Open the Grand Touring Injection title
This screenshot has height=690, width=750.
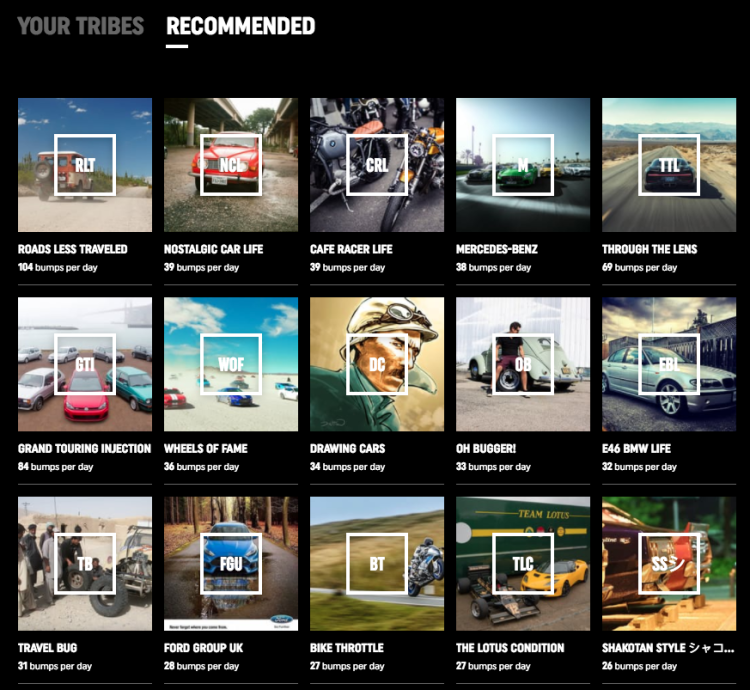(84, 449)
